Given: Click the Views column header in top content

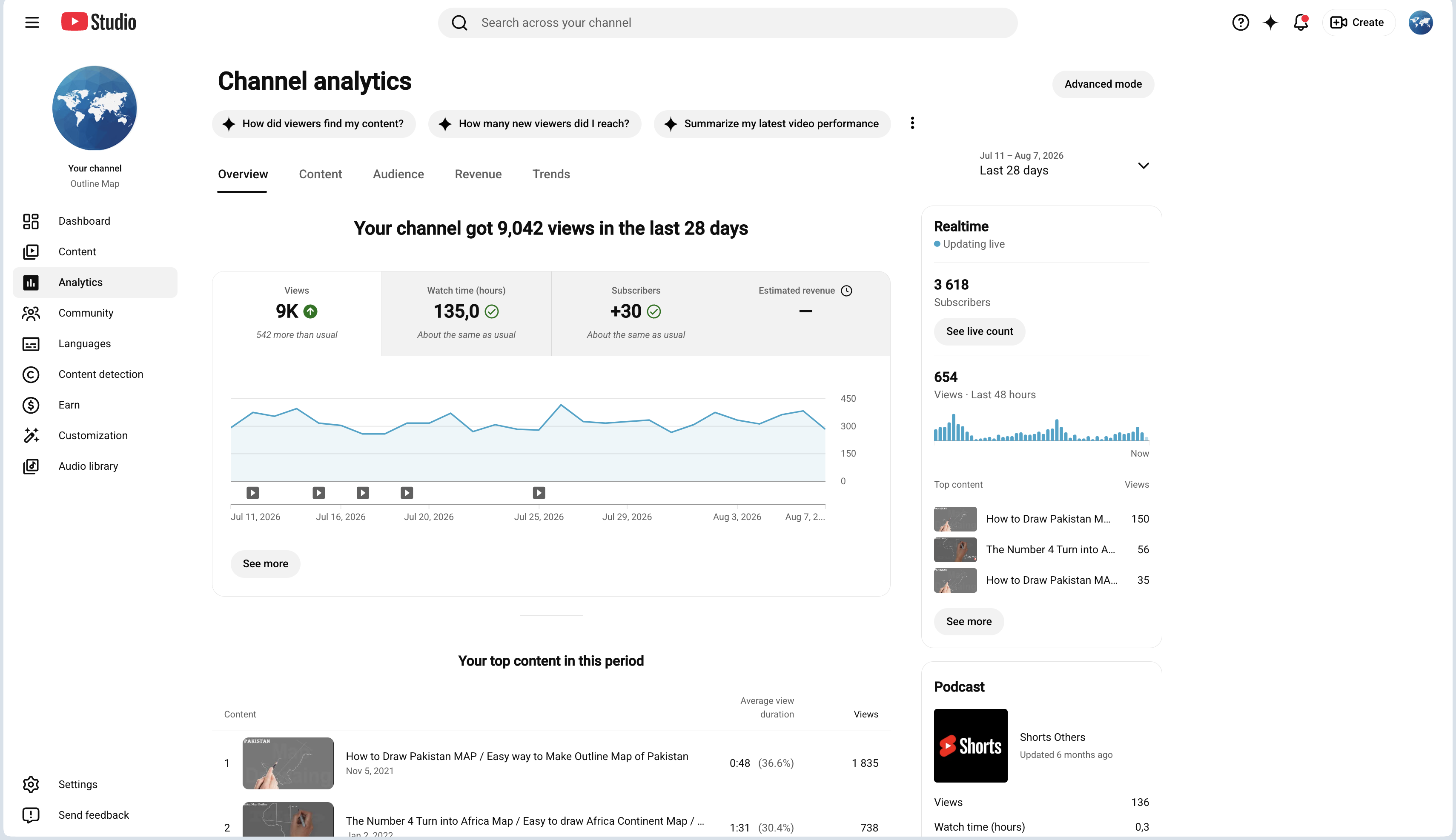Looking at the screenshot, I should point(866,714).
